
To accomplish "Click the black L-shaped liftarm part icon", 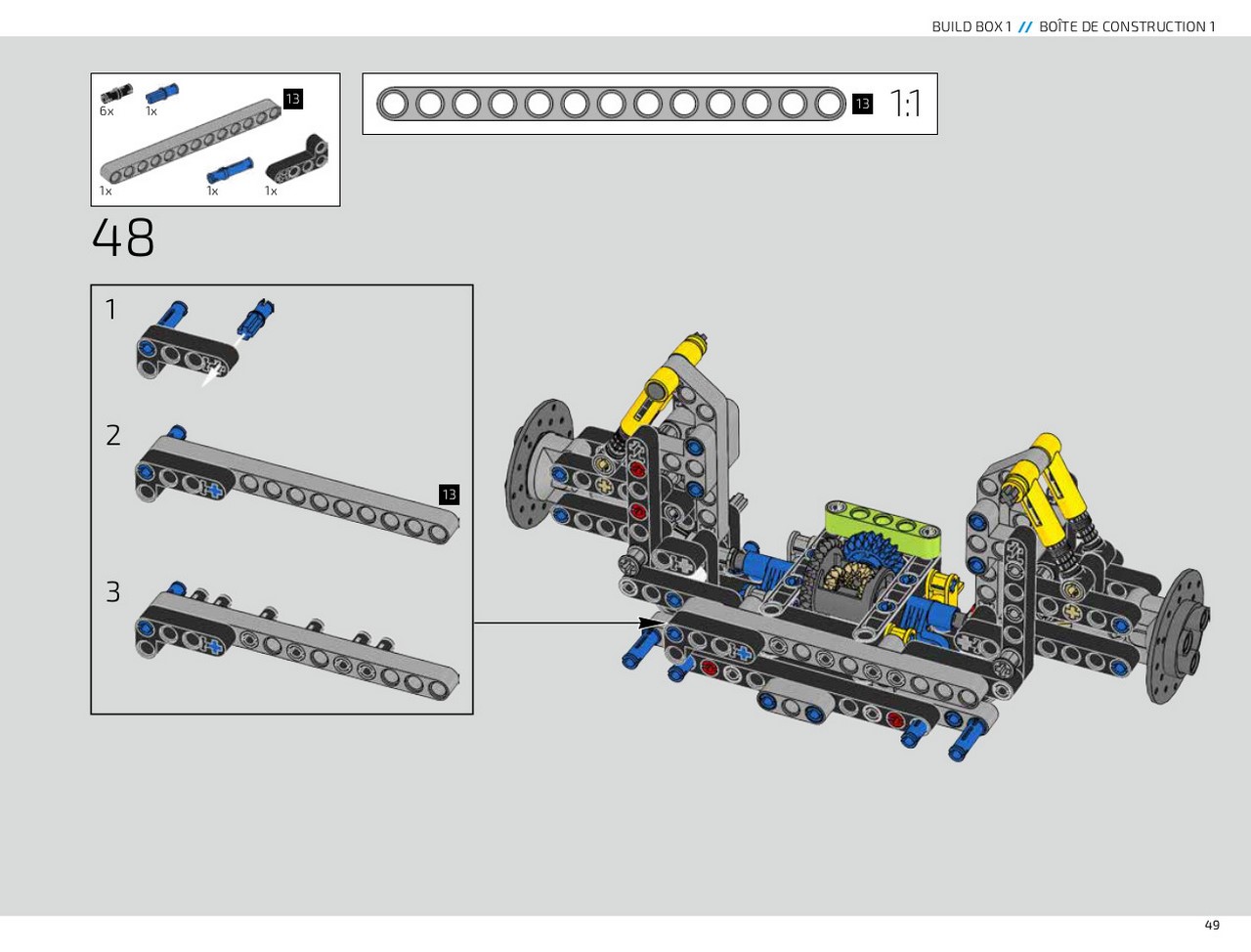I will click(x=297, y=159).
